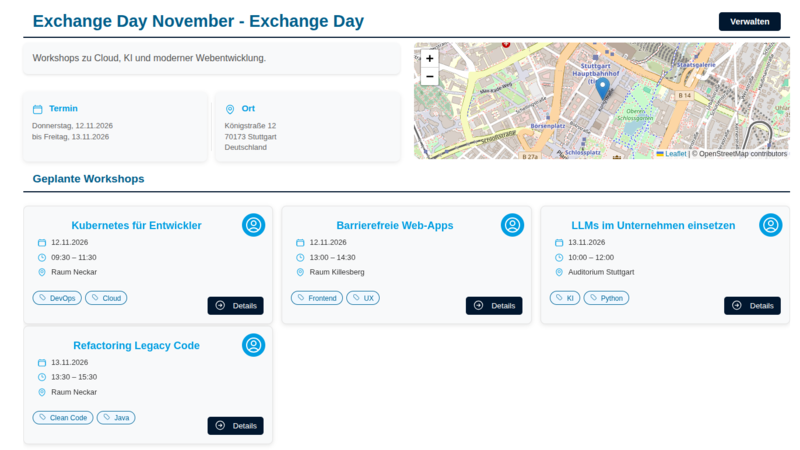Click clock icon beside 10:00 – 12:00

tap(559, 258)
